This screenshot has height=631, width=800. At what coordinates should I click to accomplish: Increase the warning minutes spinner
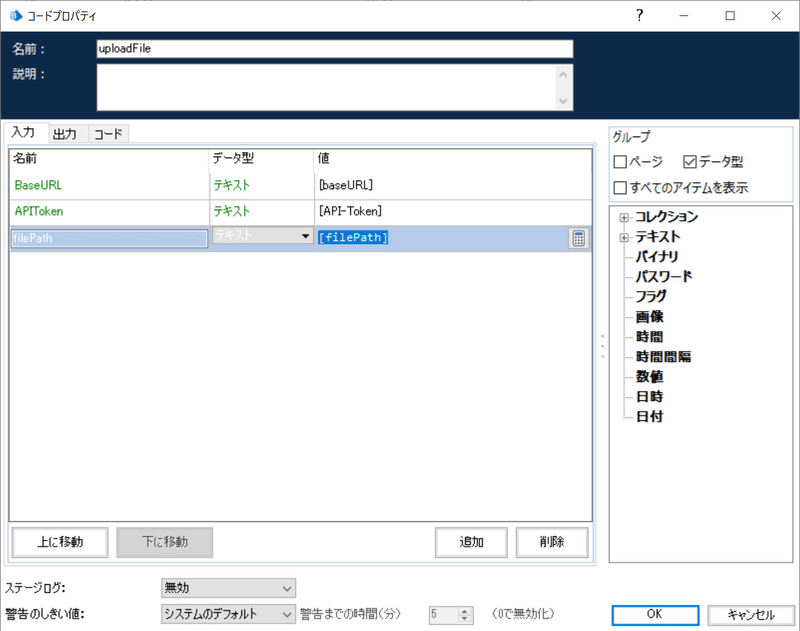[x=464, y=611]
